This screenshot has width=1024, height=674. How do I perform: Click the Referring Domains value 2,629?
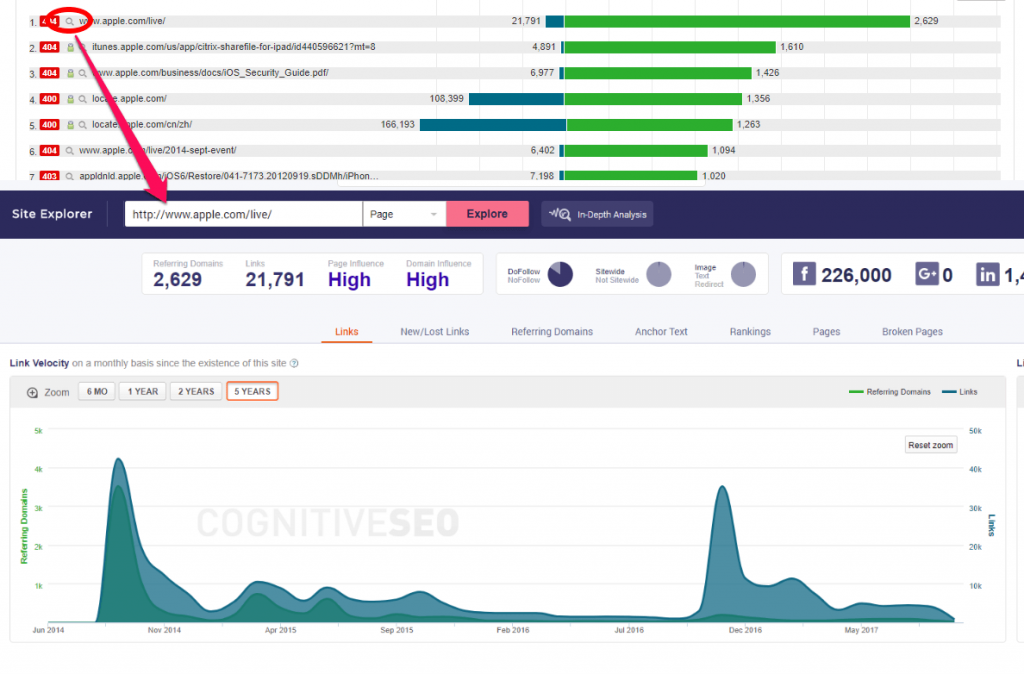(178, 280)
